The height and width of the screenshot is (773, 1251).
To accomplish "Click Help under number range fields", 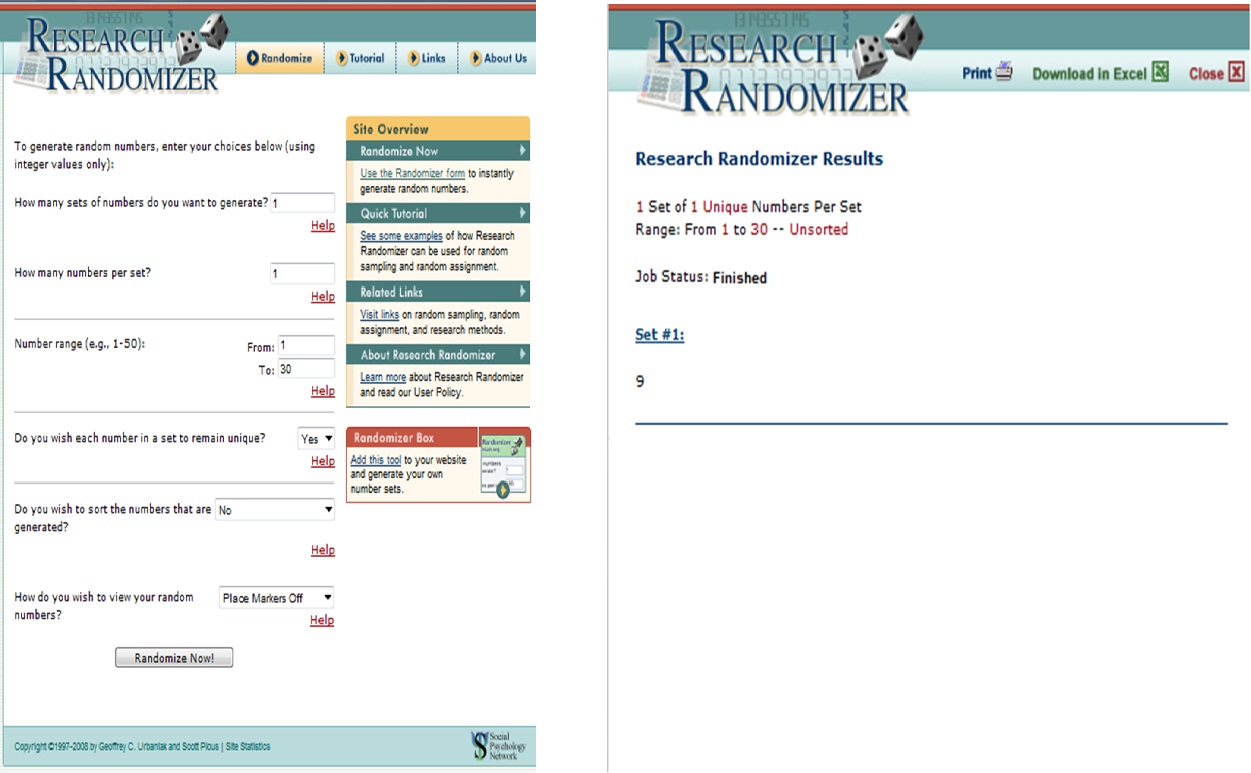I will [x=323, y=391].
